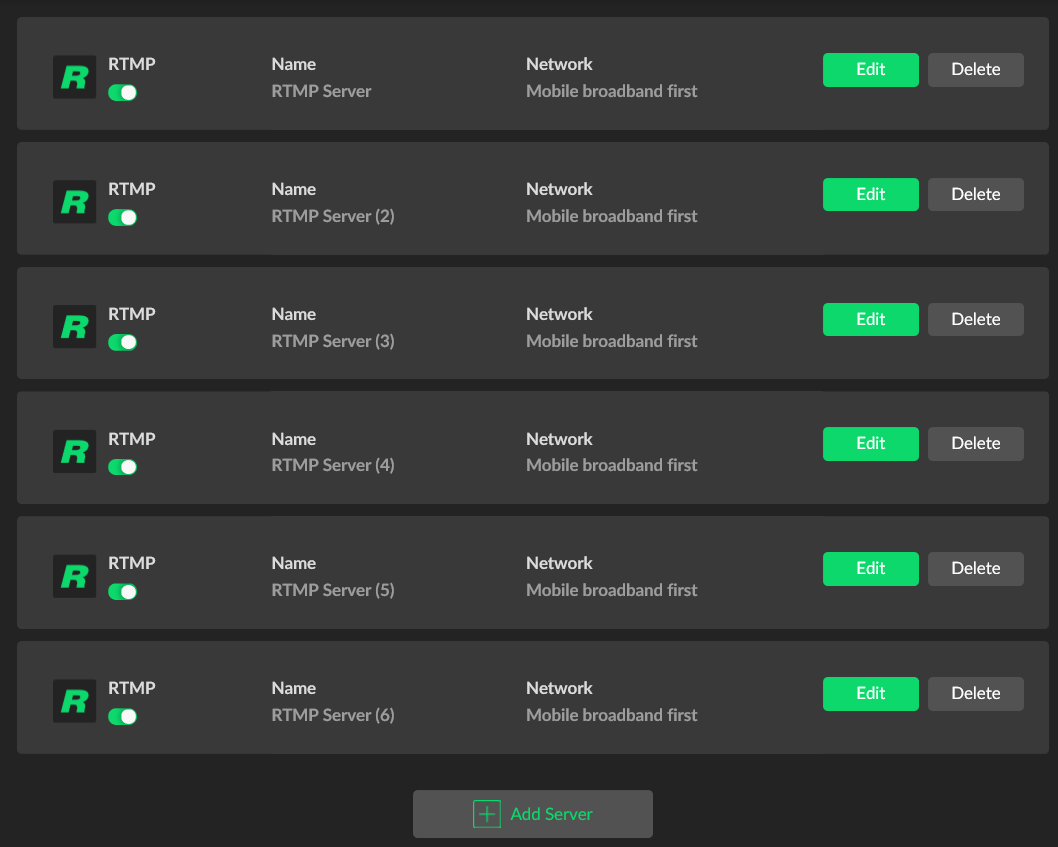The image size is (1058, 847).
Task: Delete RTMP Server (4)
Action: pyautogui.click(x=975, y=444)
